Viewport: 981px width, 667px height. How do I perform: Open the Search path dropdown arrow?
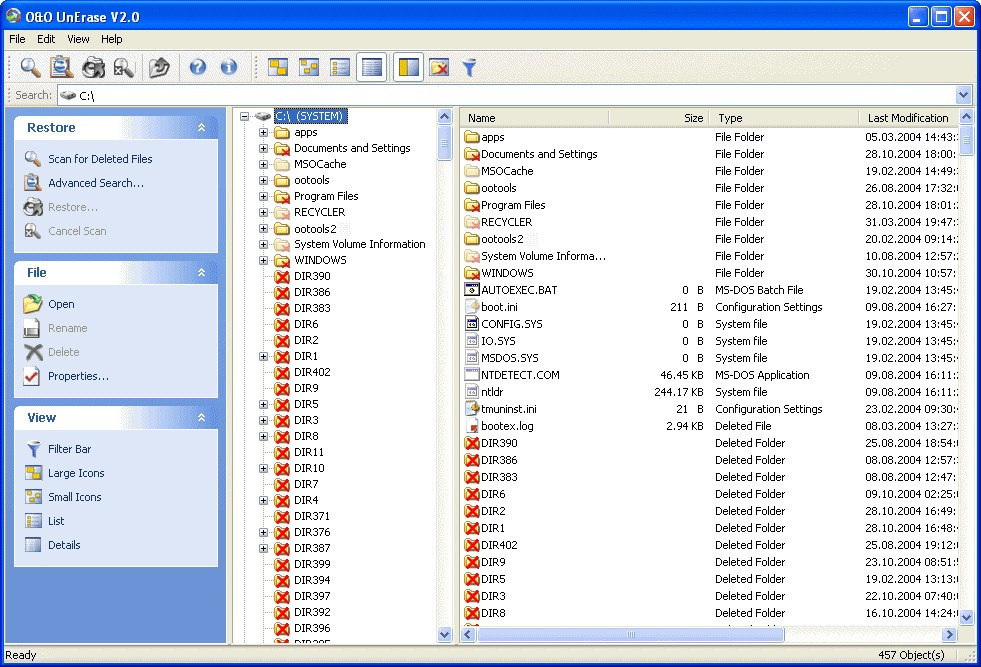tap(963, 95)
